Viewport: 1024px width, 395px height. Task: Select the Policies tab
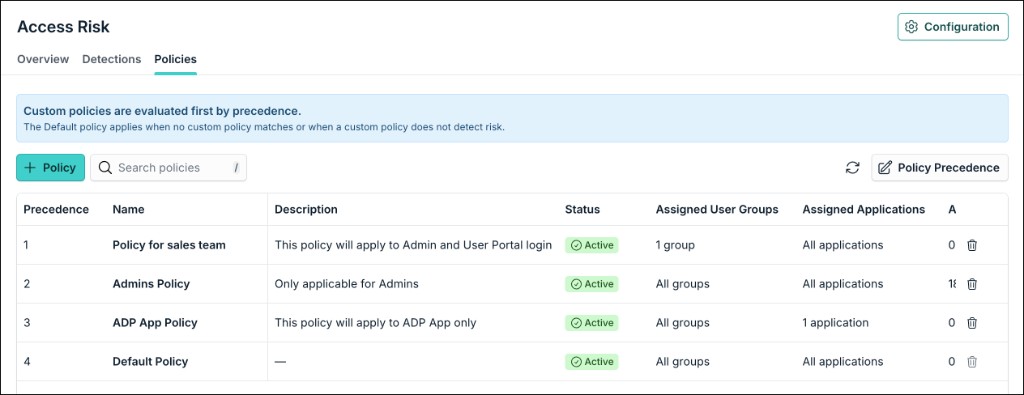175,59
